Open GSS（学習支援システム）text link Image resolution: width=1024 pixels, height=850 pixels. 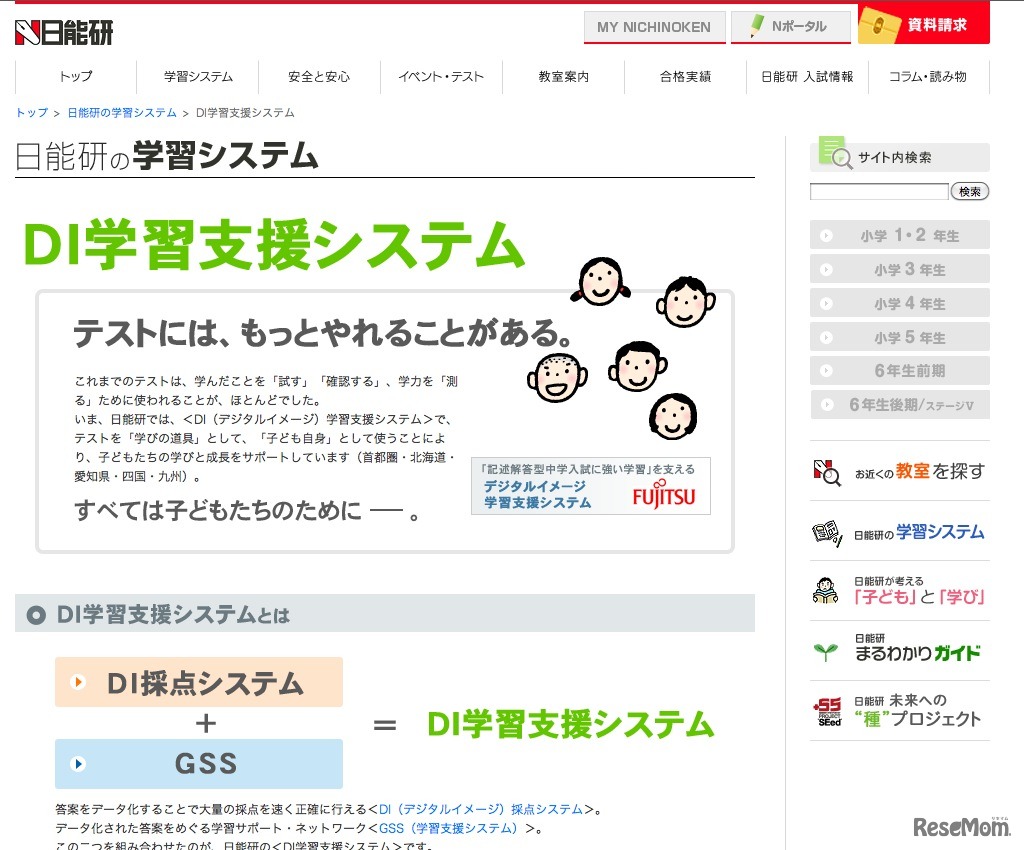(x=451, y=828)
